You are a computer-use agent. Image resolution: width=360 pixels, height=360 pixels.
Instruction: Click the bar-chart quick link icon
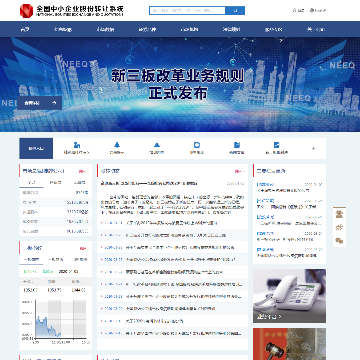tap(77, 145)
